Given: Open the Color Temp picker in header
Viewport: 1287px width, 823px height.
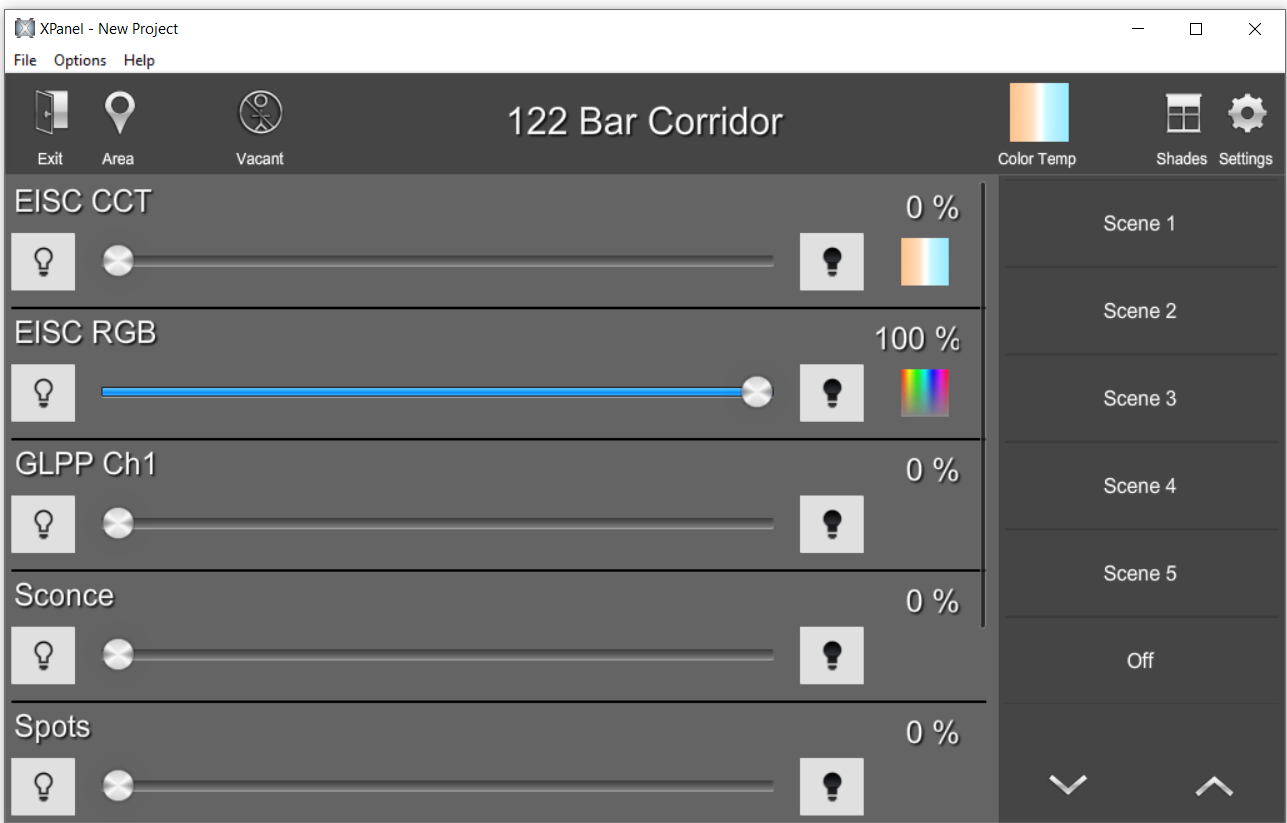Looking at the screenshot, I should (x=1039, y=113).
